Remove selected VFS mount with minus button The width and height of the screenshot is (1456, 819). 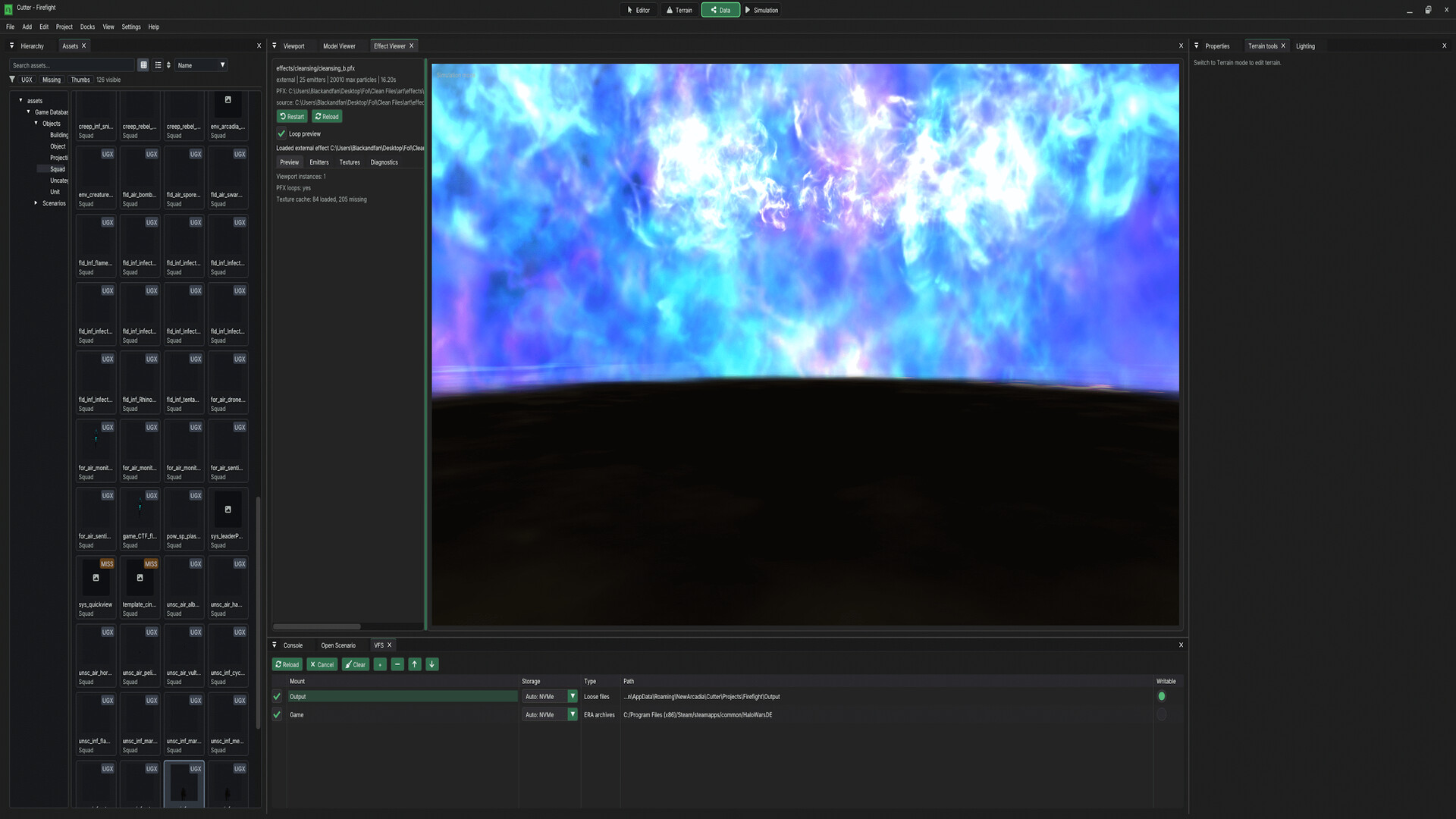[397, 664]
